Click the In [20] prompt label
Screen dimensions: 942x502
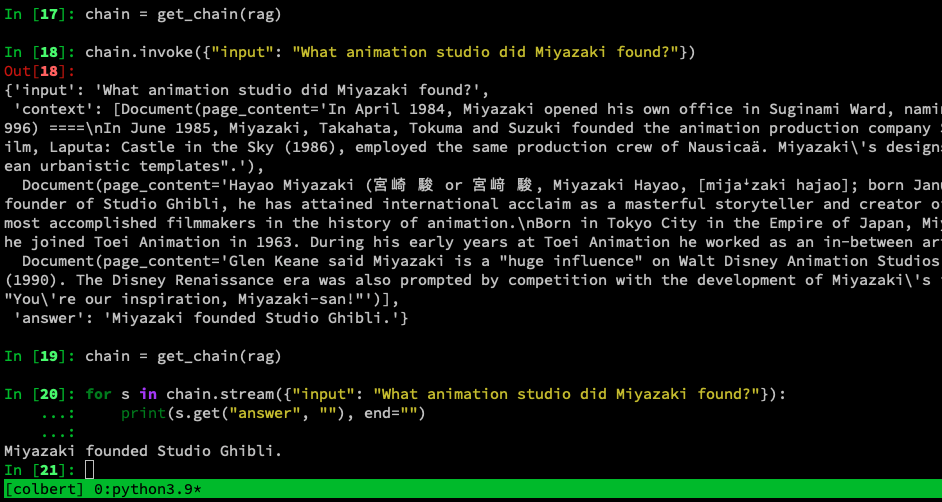click(x=40, y=394)
